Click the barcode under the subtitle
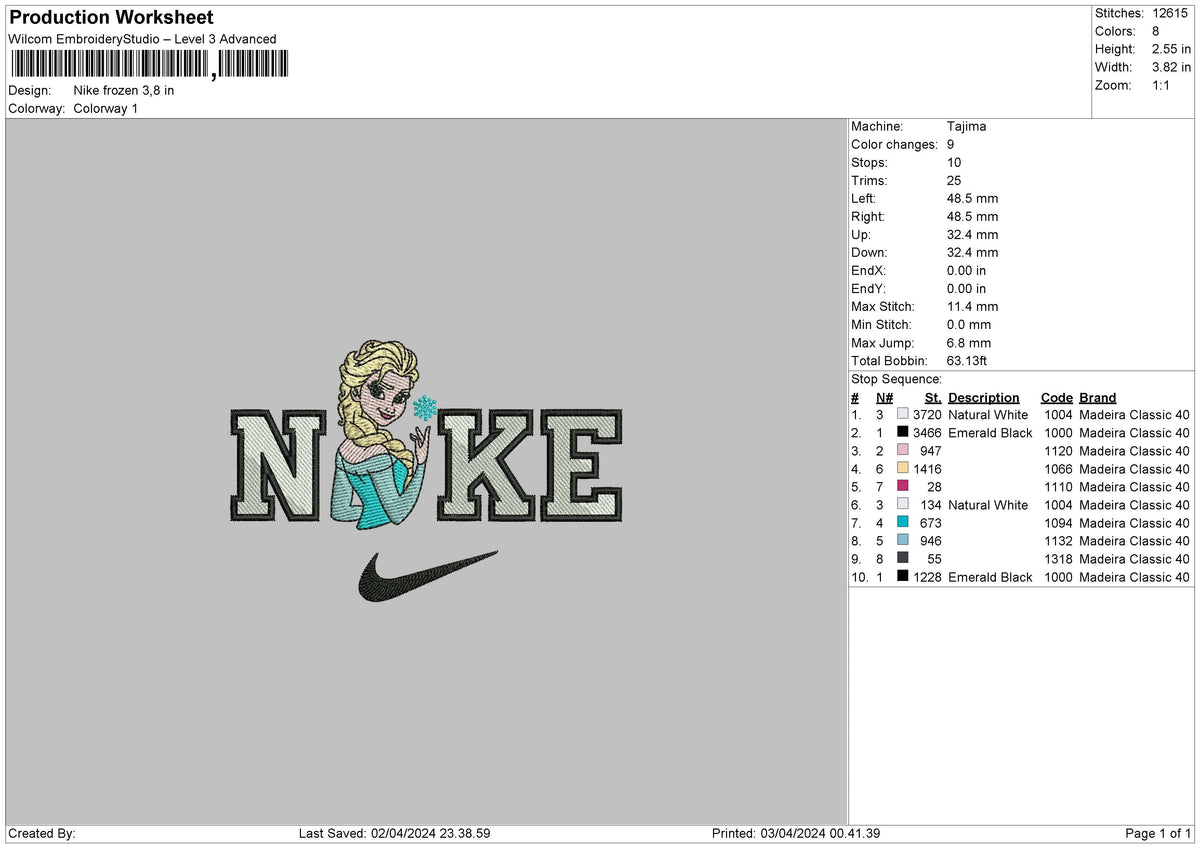This screenshot has width=1200, height=848. pos(149,65)
